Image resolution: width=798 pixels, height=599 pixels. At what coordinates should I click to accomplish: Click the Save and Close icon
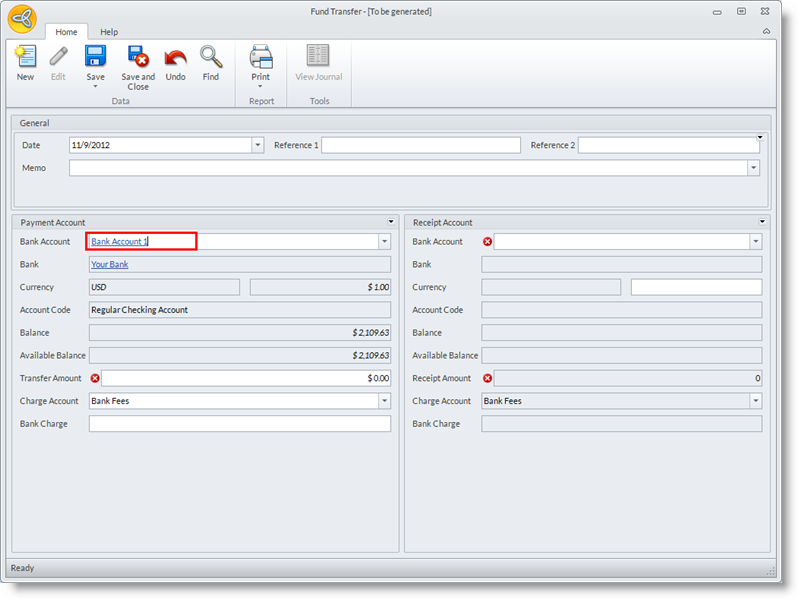tap(138, 56)
